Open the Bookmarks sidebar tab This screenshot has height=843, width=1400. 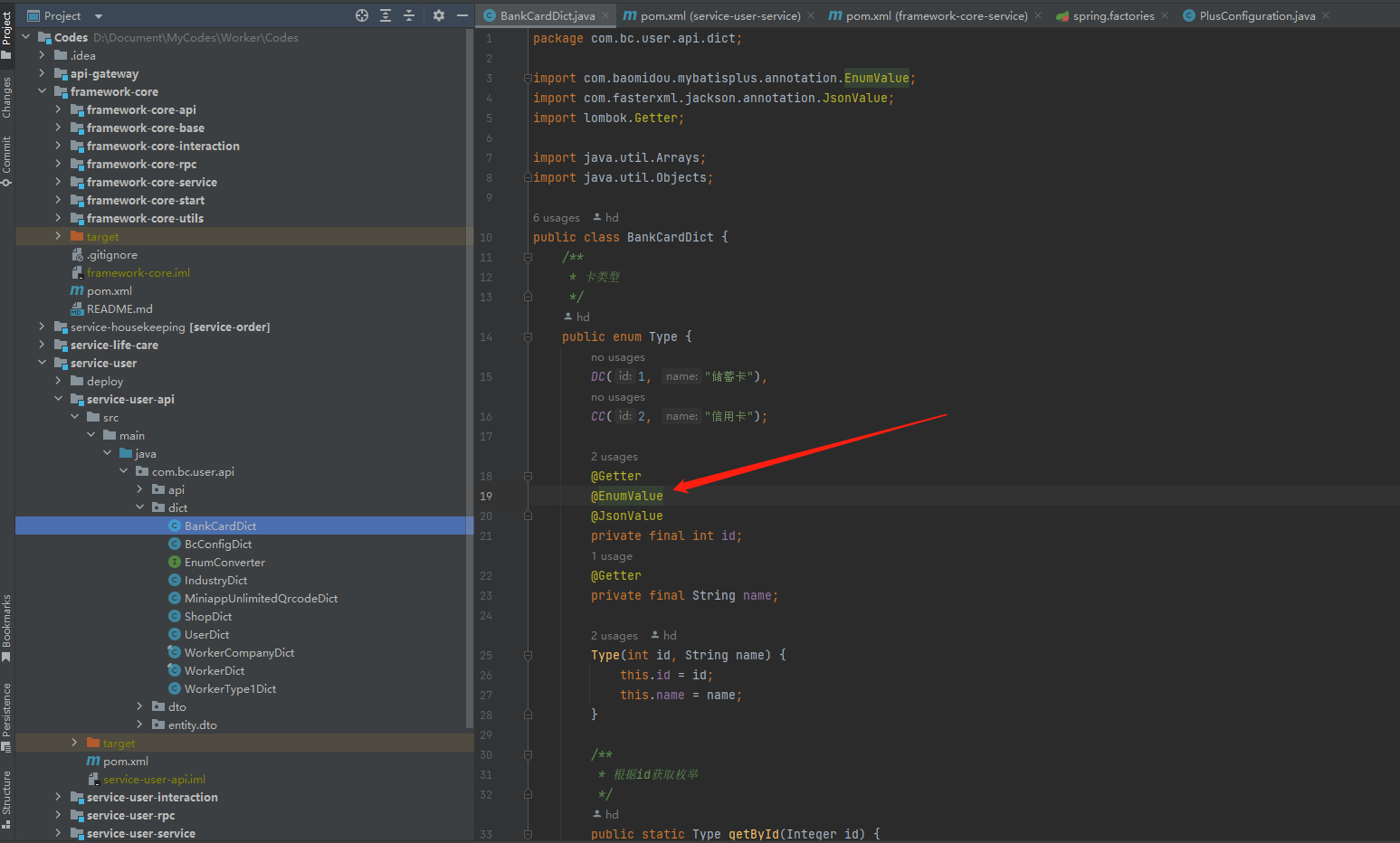pos(6,627)
